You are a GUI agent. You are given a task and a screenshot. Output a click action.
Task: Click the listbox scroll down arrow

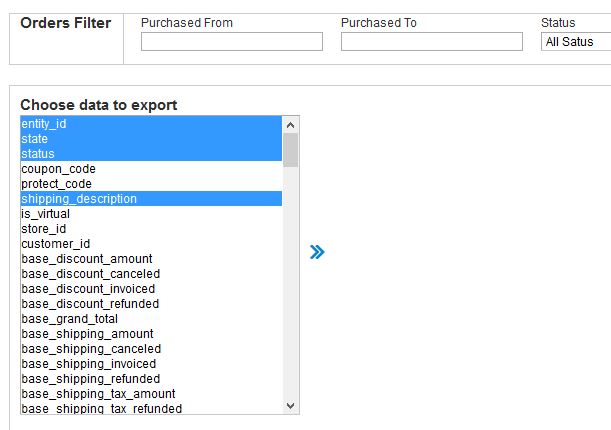[291, 406]
